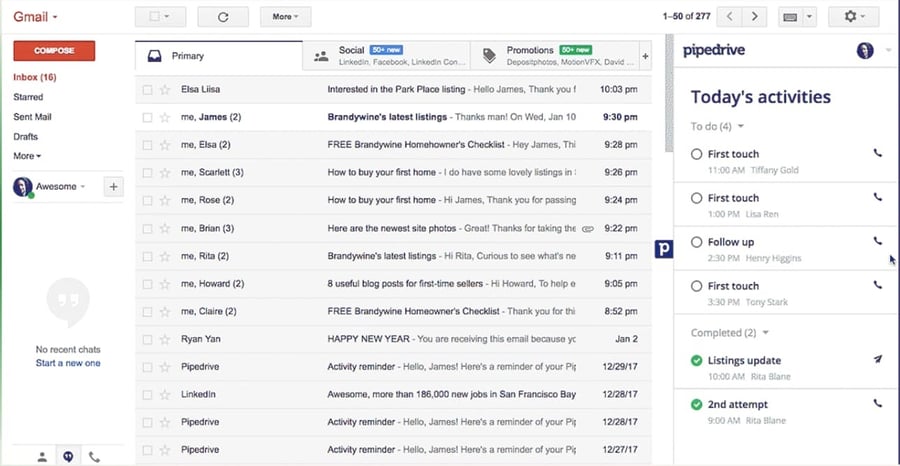Viewport: 900px width, 466px height.
Task: Open the Starred folder
Action: [x=28, y=97]
